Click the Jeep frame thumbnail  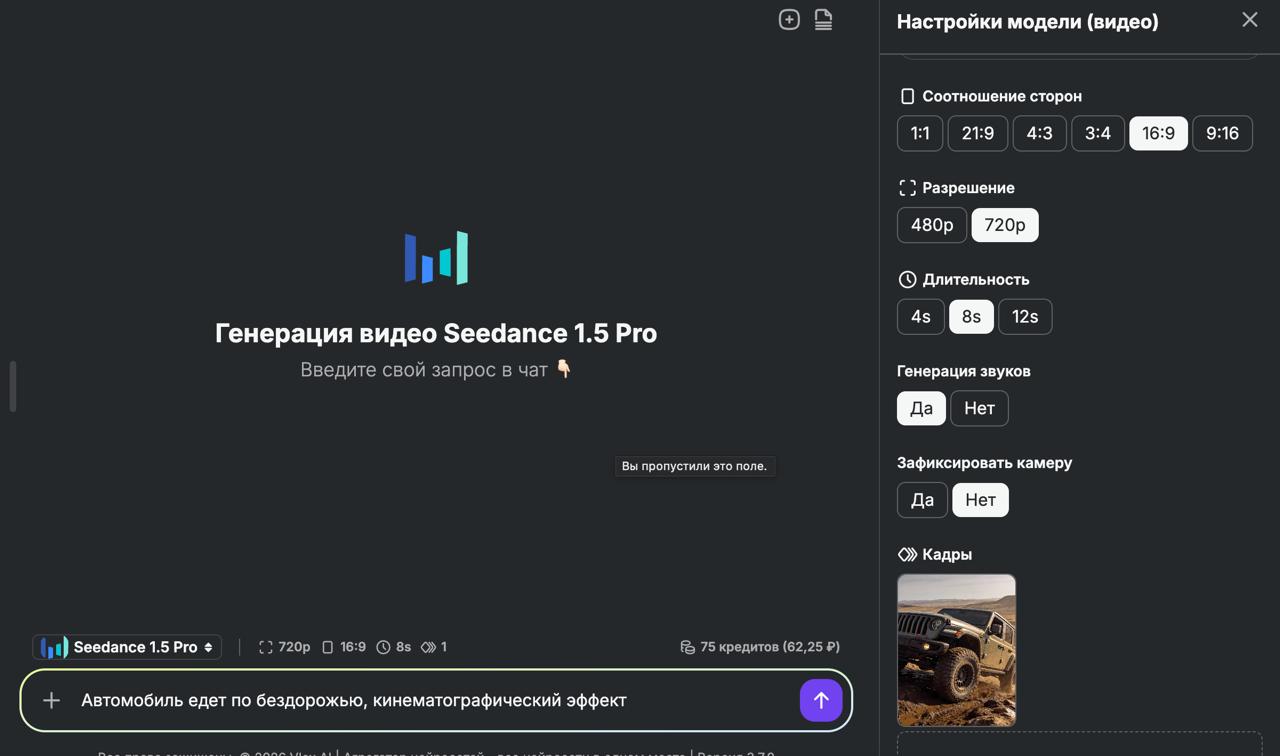(956, 650)
